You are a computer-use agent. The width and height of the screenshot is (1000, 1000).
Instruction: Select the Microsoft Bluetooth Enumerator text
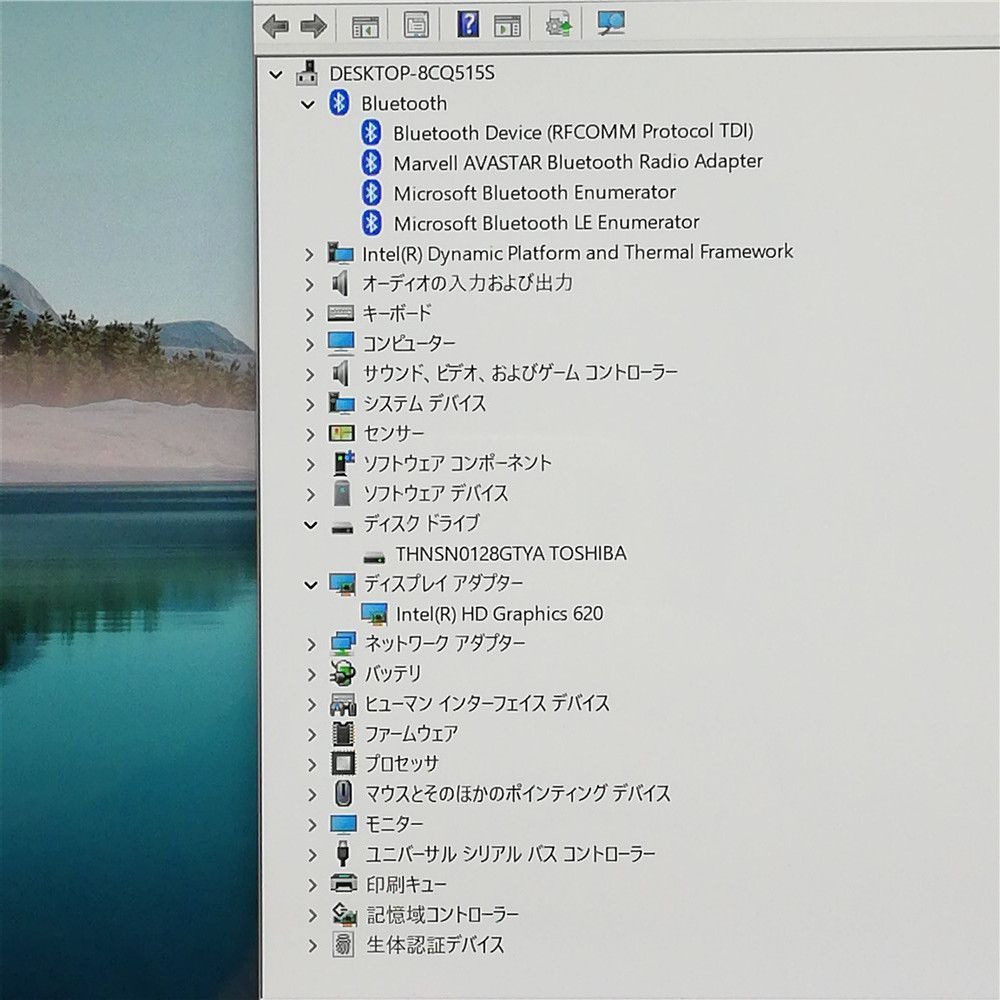pos(534,193)
